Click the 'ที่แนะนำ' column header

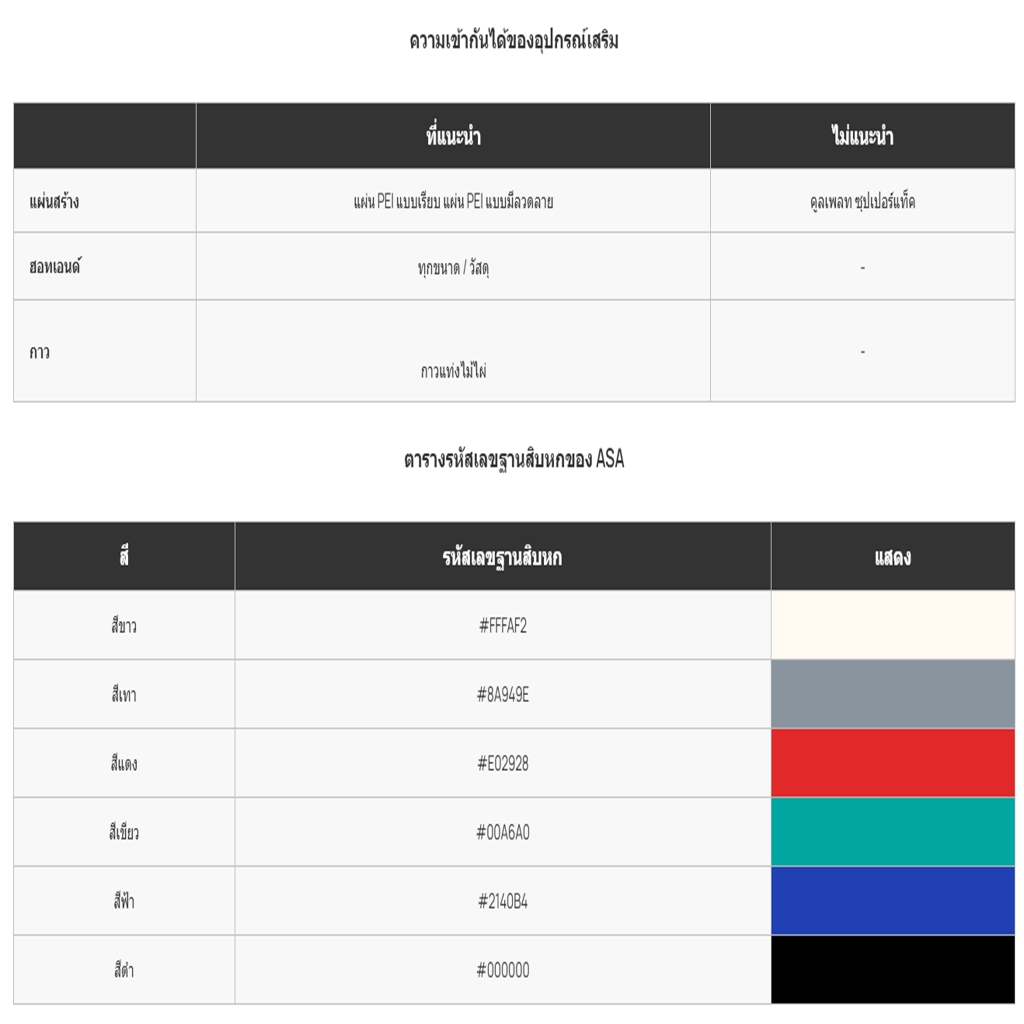tap(453, 136)
